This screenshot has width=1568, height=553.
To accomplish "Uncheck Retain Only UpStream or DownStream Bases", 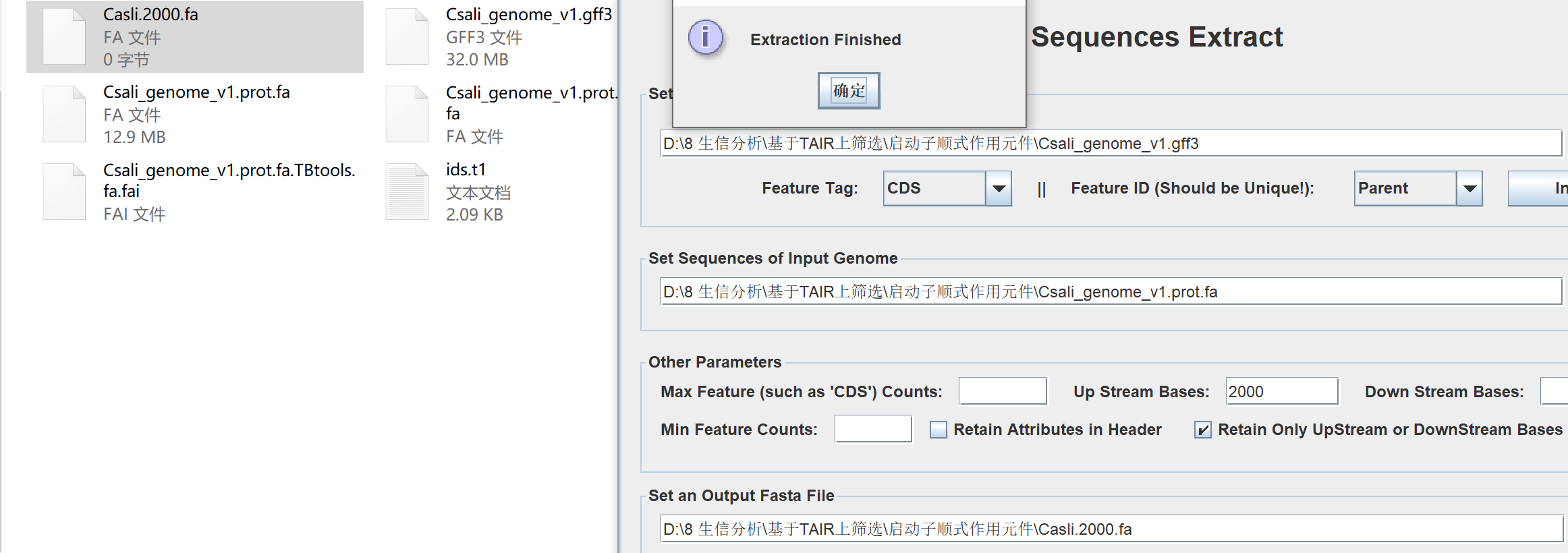I will [1202, 430].
